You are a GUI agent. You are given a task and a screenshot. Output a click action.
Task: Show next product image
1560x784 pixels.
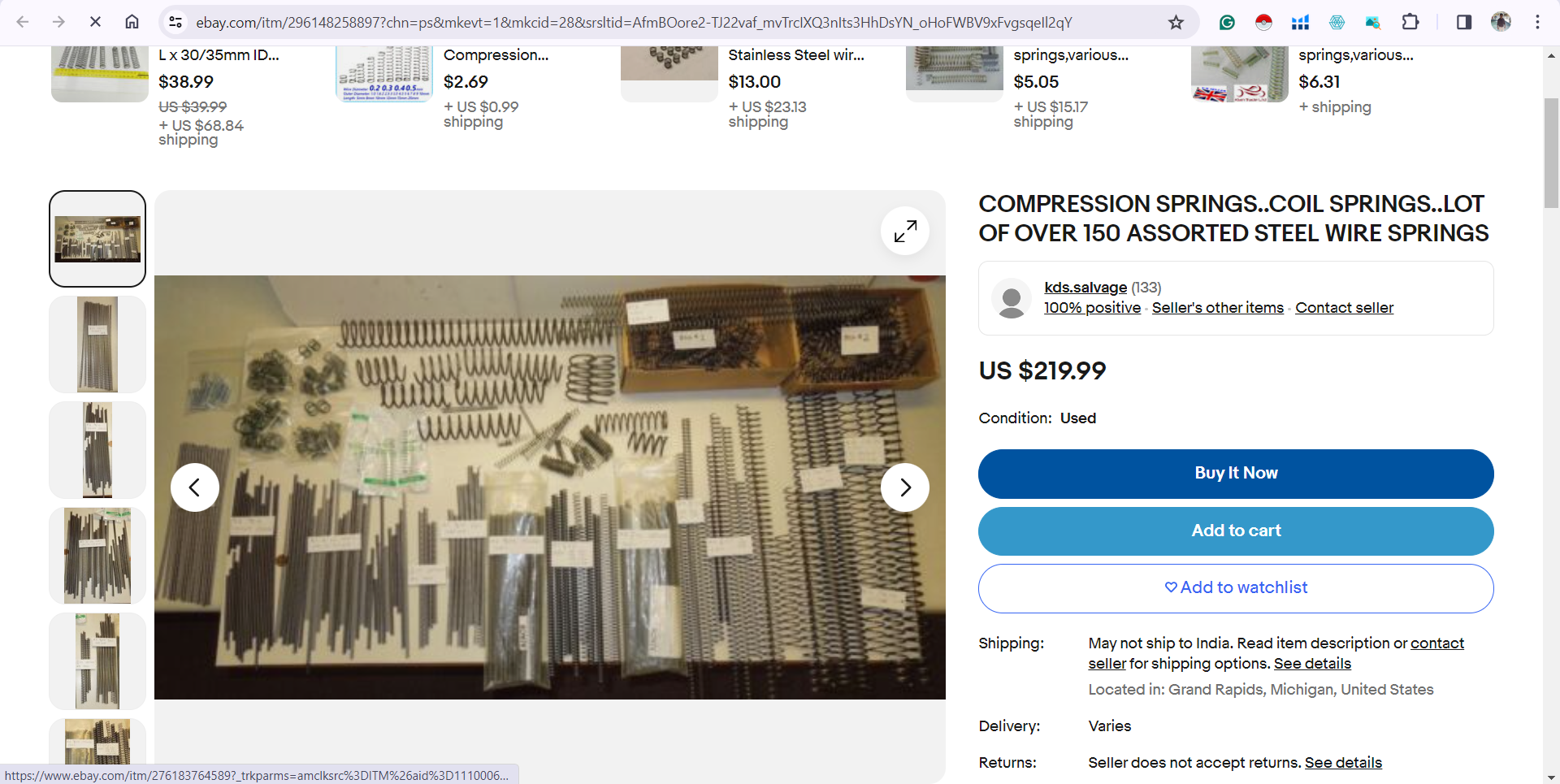pyautogui.click(x=905, y=487)
